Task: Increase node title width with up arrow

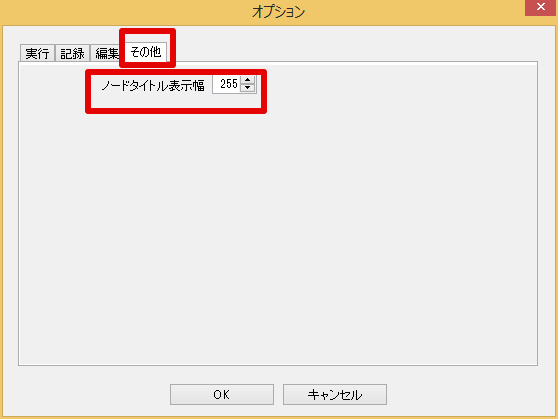Action: [x=248, y=80]
